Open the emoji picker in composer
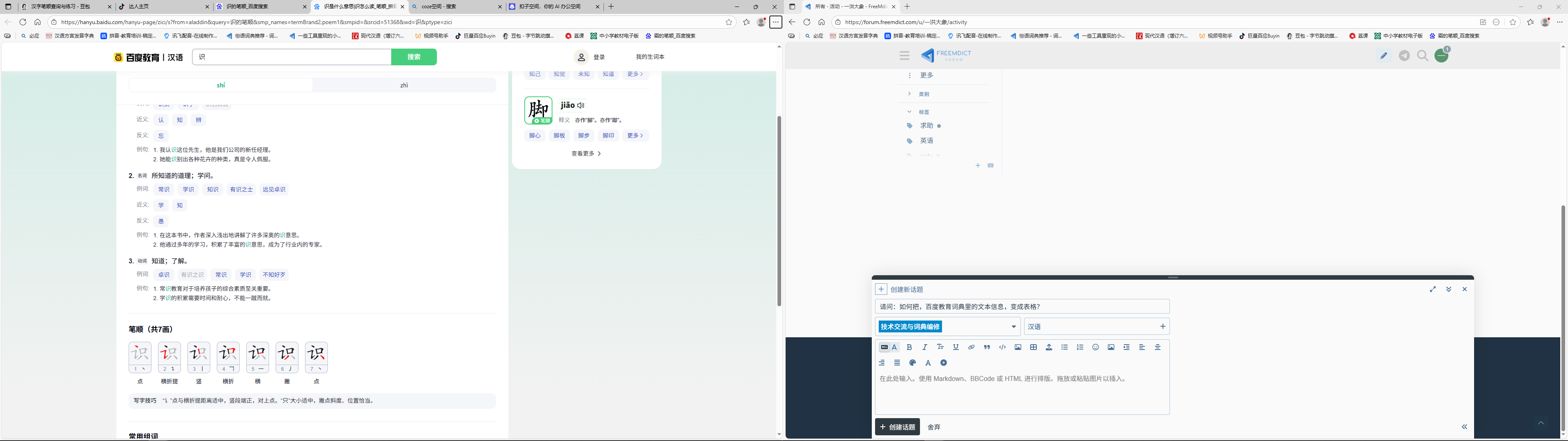 coord(1096,347)
